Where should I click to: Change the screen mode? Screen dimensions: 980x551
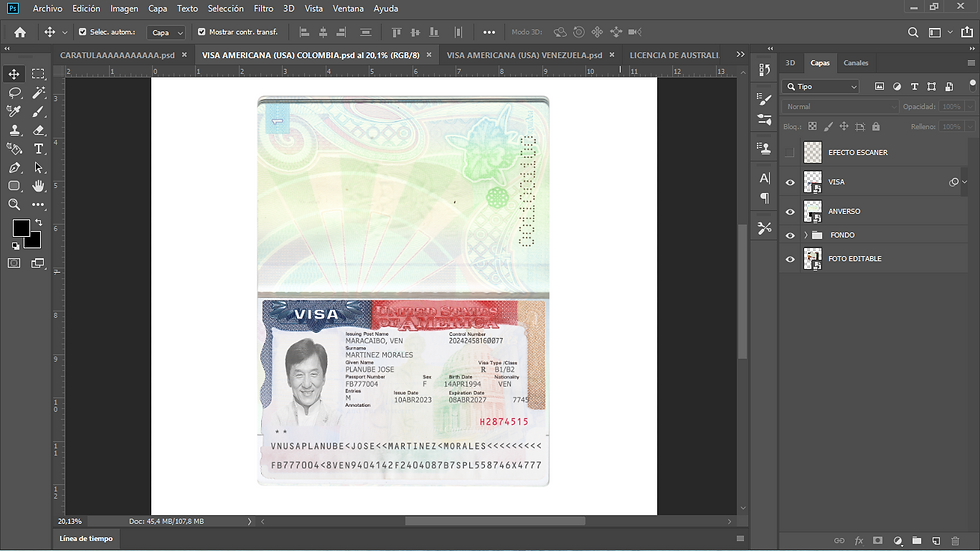pos(38,263)
